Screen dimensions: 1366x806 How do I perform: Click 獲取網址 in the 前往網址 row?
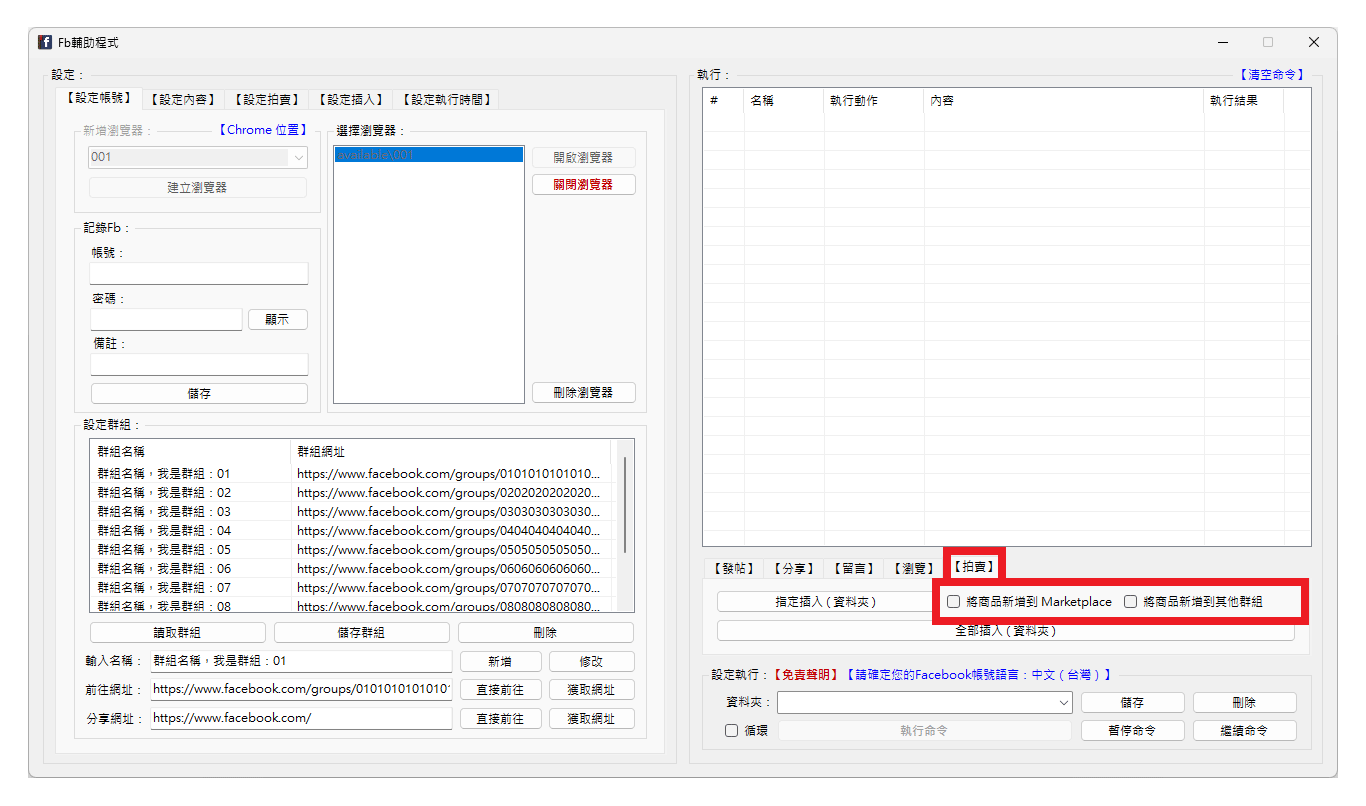point(592,690)
